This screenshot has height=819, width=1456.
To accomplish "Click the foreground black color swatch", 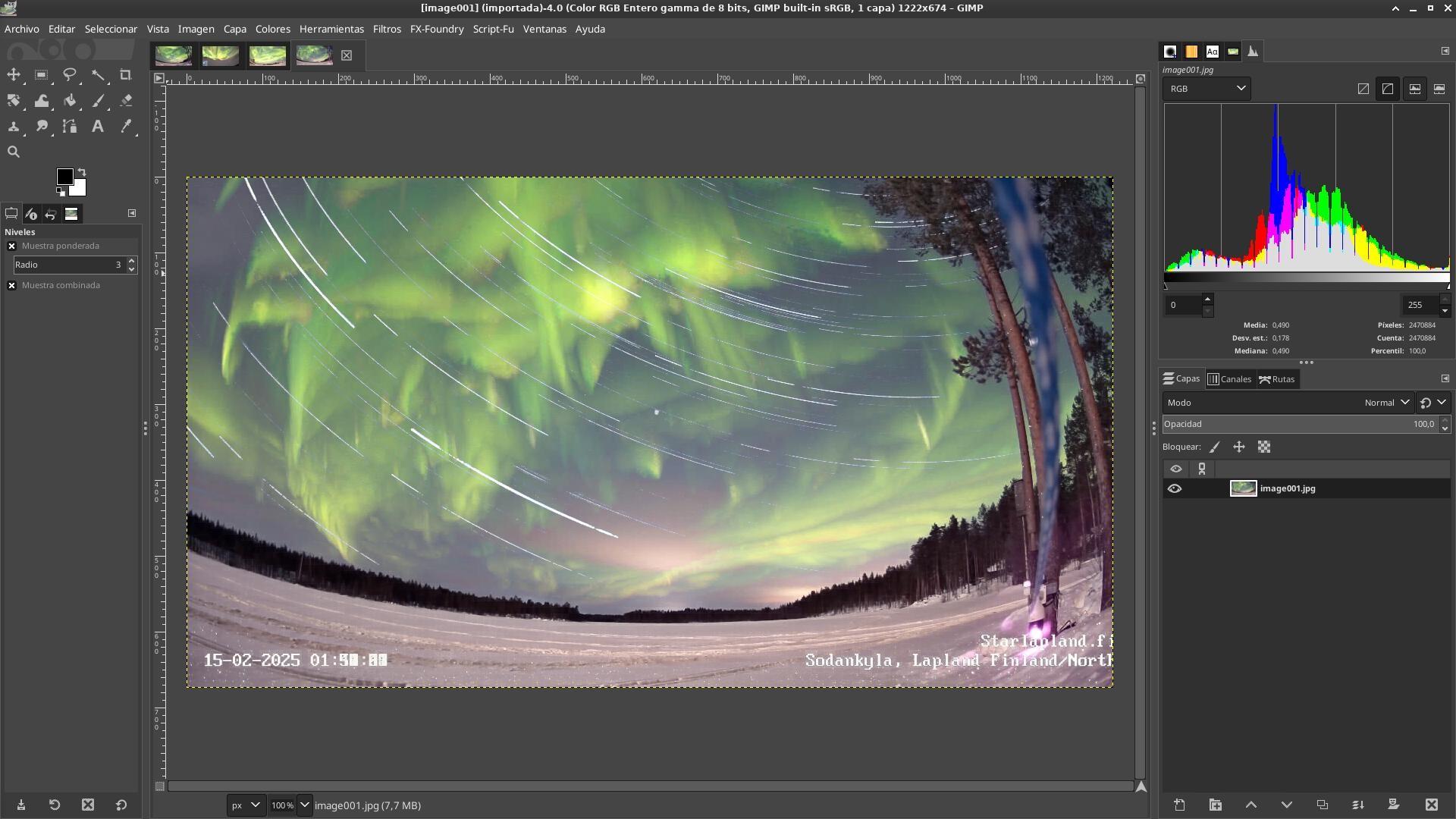I will click(64, 176).
